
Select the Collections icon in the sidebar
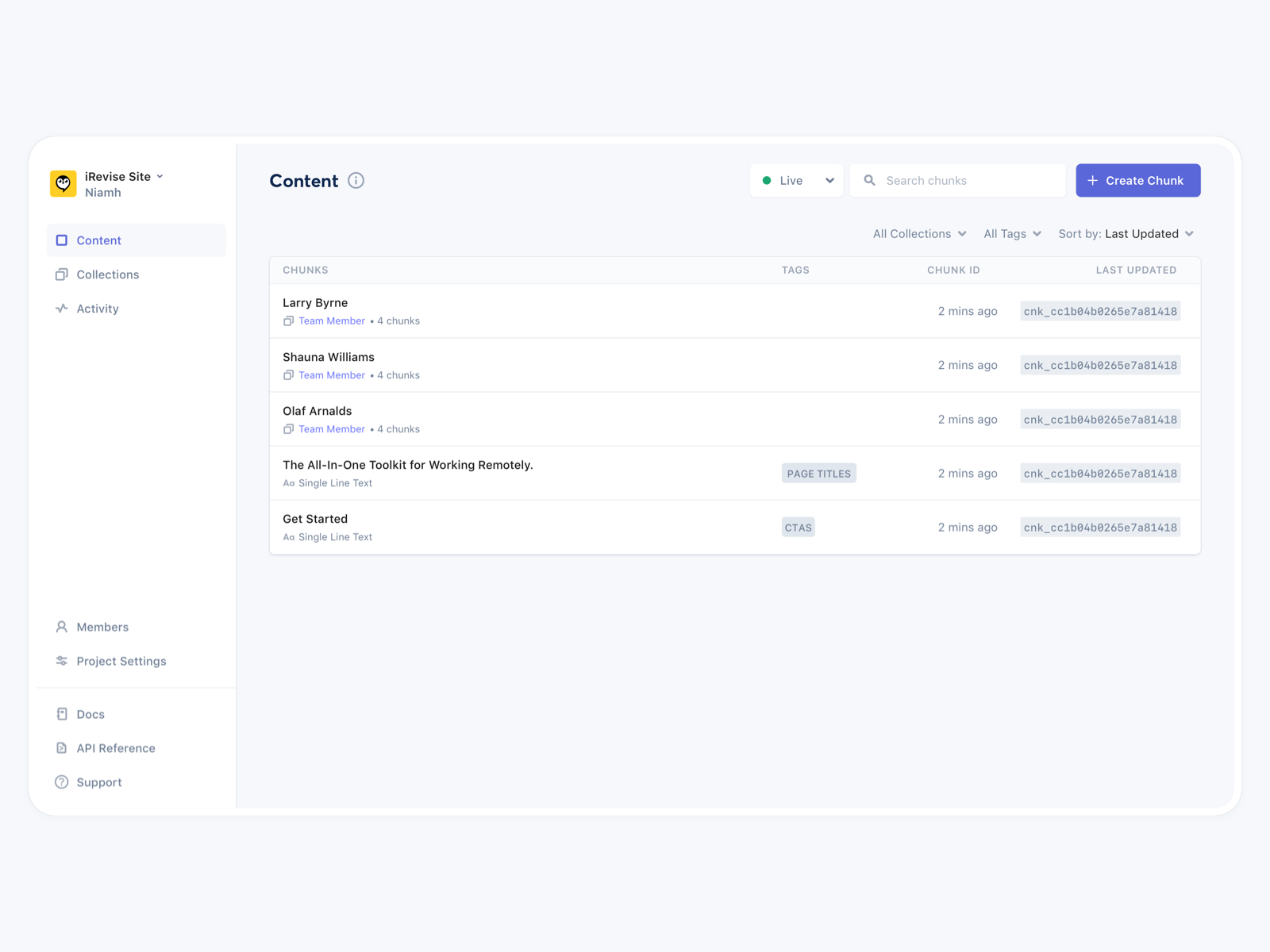pos(62,274)
